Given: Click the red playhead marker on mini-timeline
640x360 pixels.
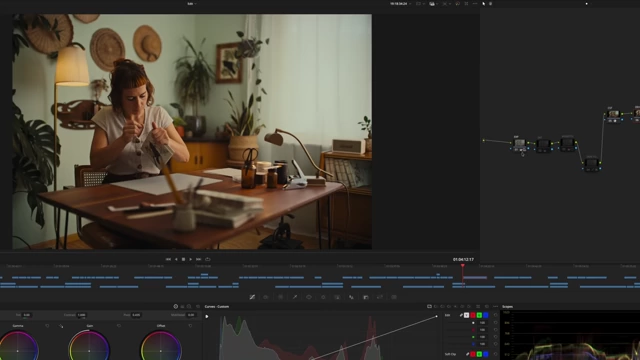Looking at the screenshot, I should pos(462,266).
